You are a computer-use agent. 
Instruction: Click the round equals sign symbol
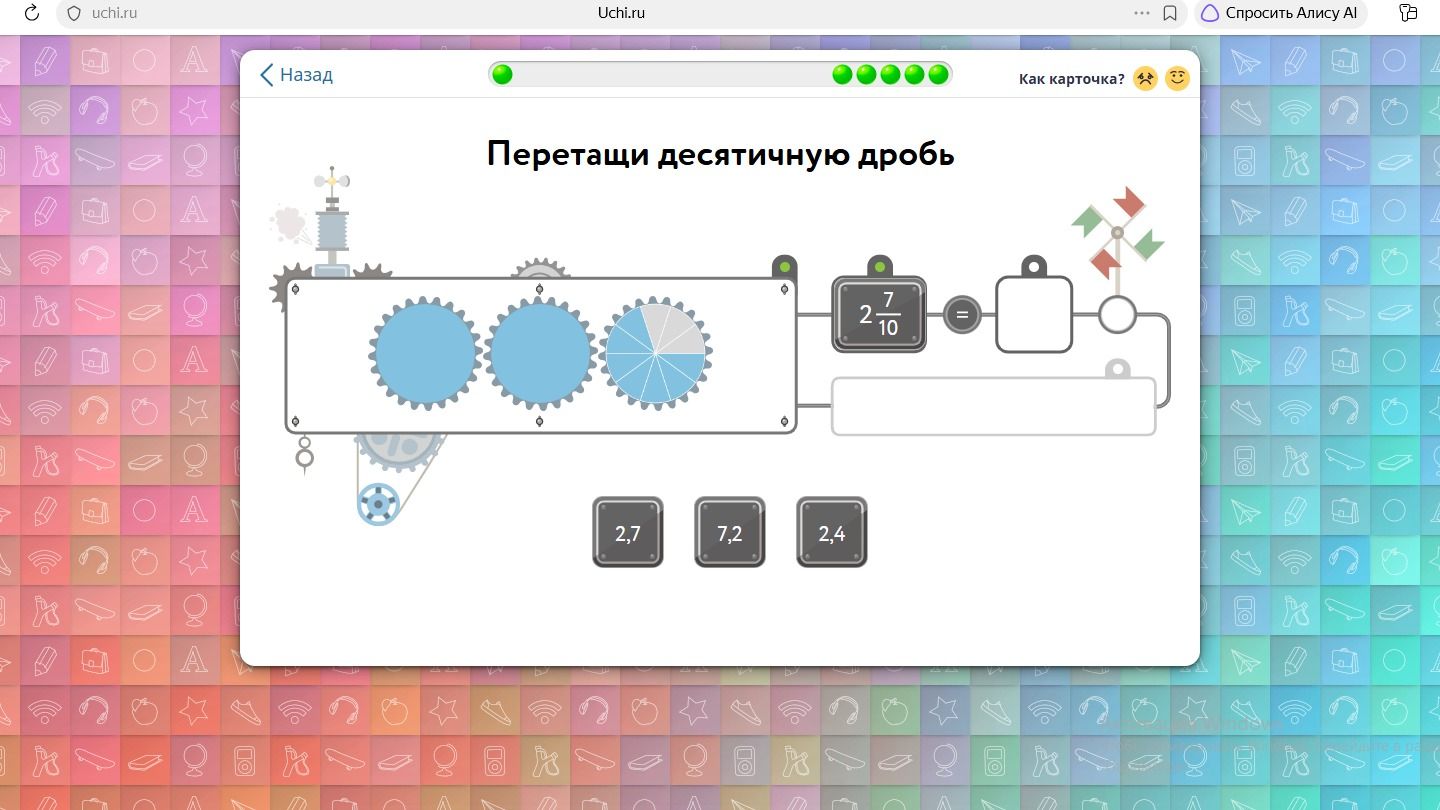click(x=962, y=316)
